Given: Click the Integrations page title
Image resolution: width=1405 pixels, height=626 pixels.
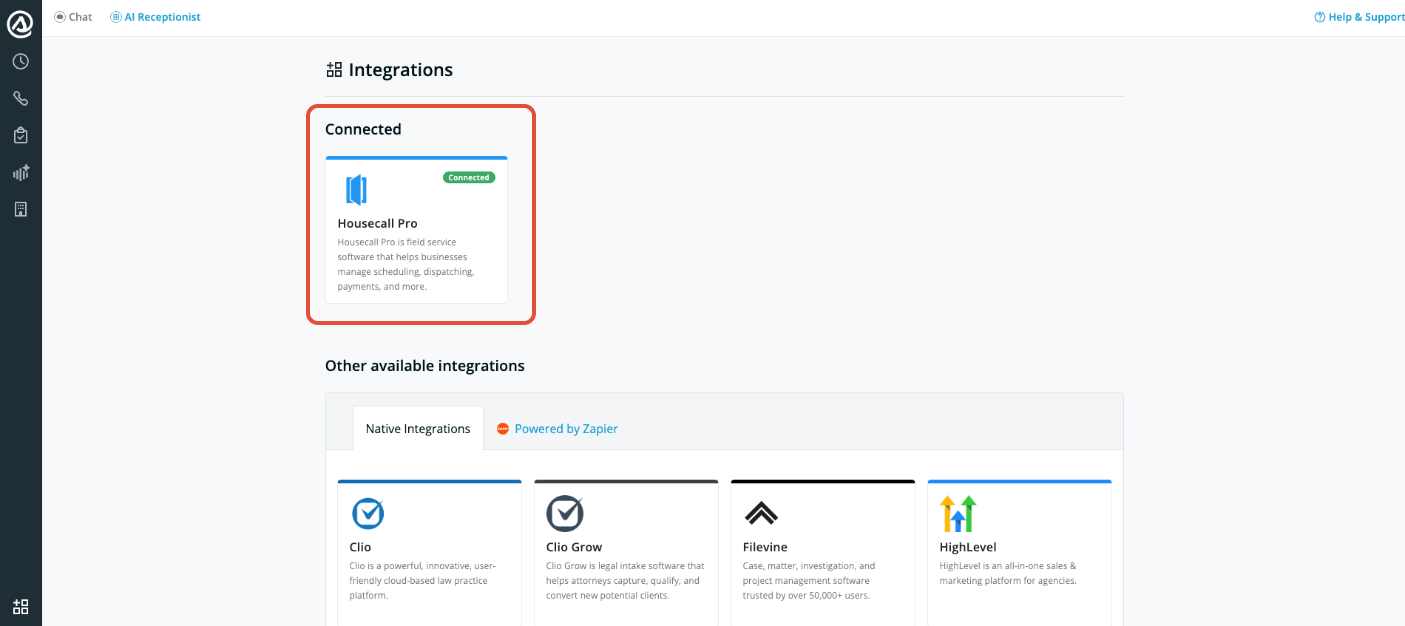Looking at the screenshot, I should [x=401, y=69].
